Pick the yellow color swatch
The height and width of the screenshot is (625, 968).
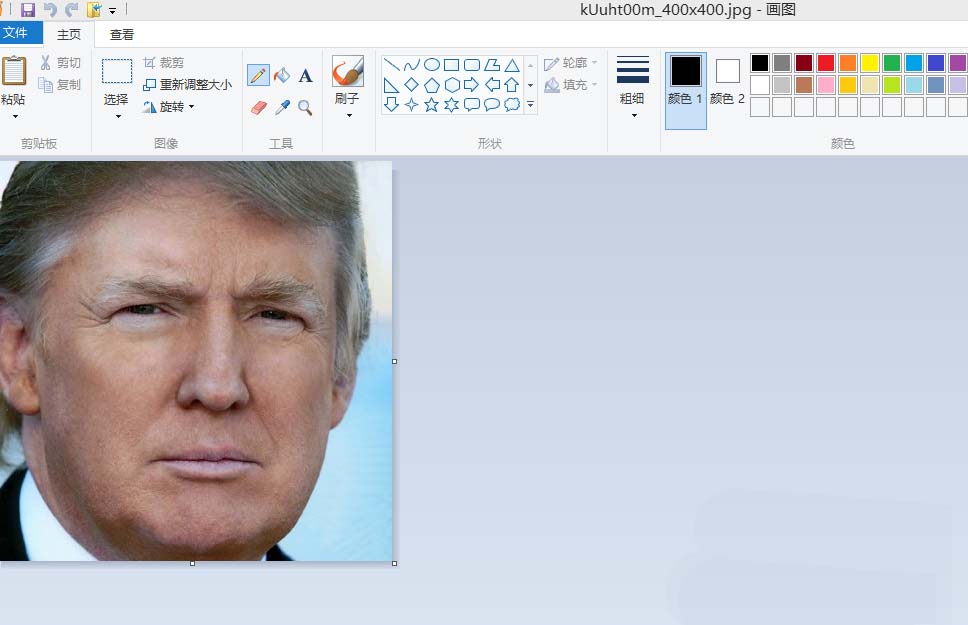point(870,63)
